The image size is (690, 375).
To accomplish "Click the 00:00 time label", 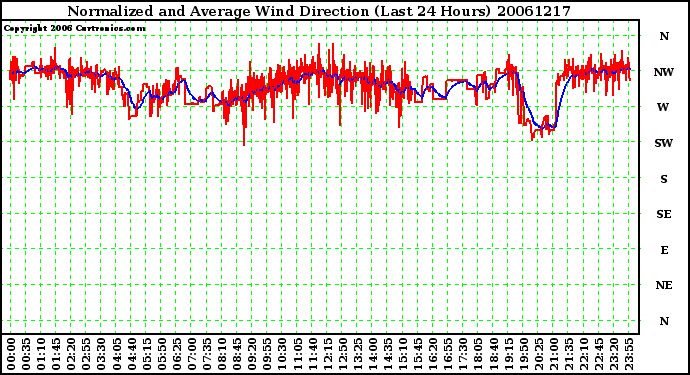I will (11, 354).
